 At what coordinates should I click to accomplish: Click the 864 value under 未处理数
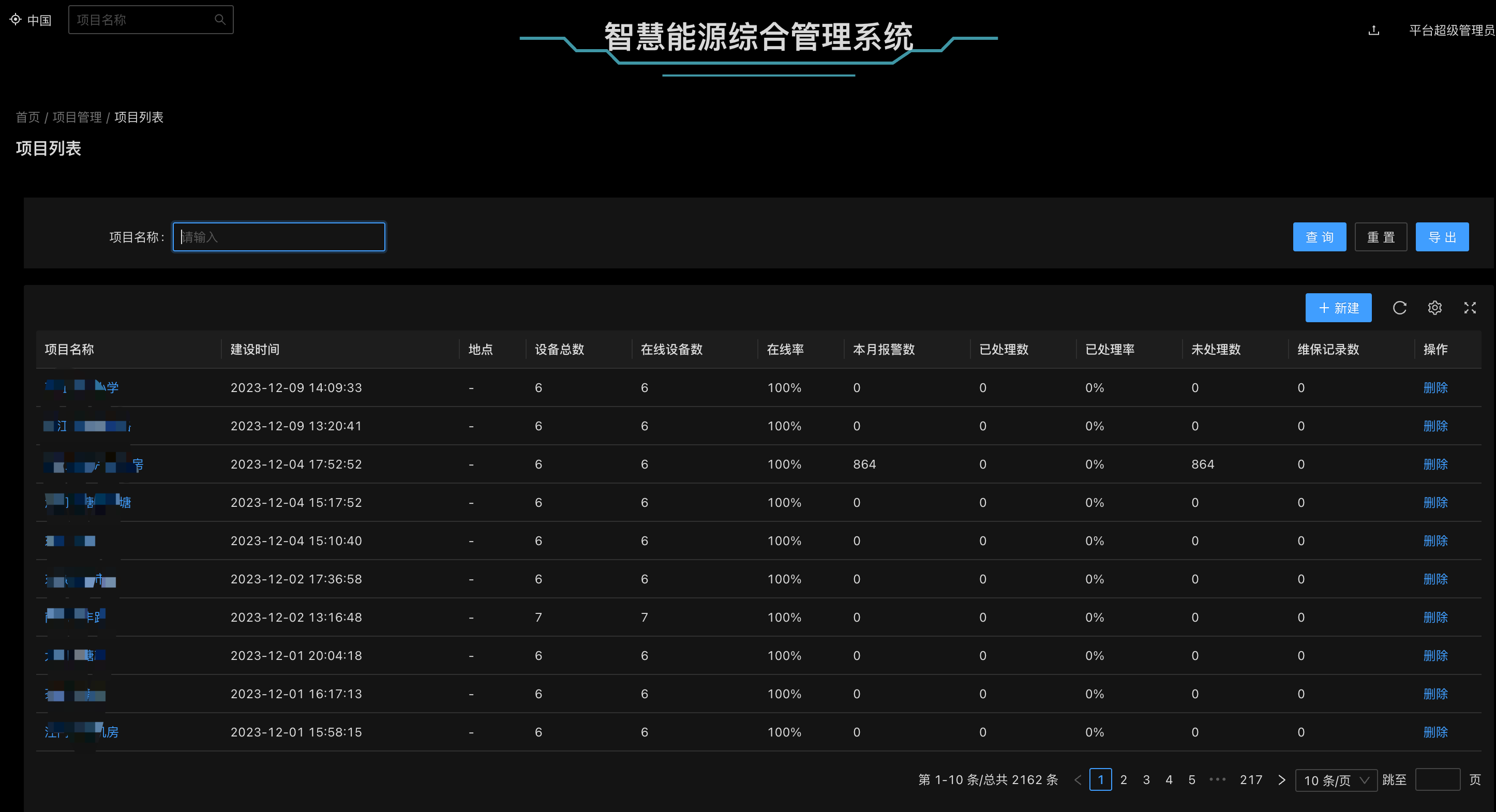(x=1203, y=464)
